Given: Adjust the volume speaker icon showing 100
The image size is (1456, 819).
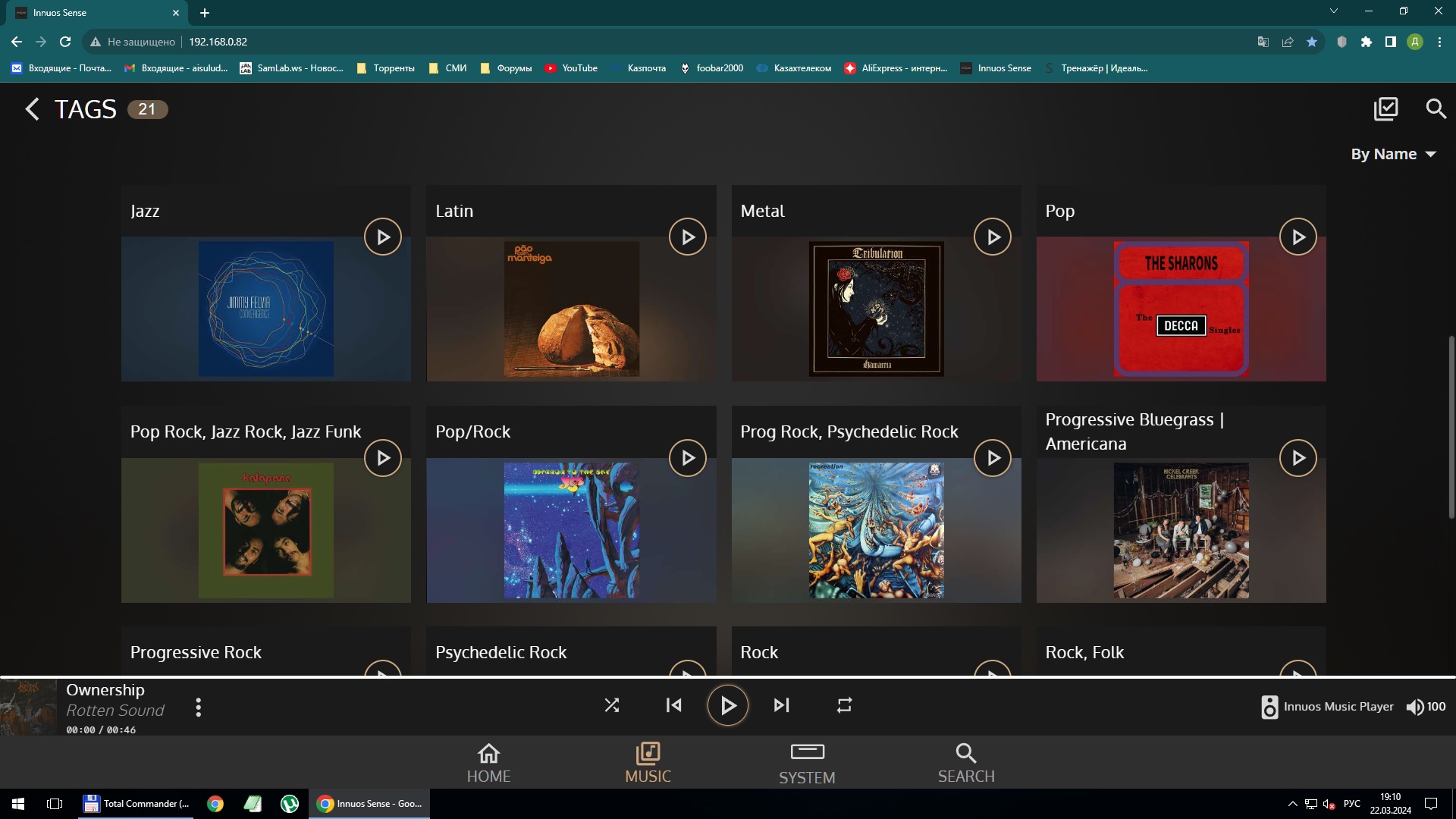Looking at the screenshot, I should pyautogui.click(x=1414, y=707).
